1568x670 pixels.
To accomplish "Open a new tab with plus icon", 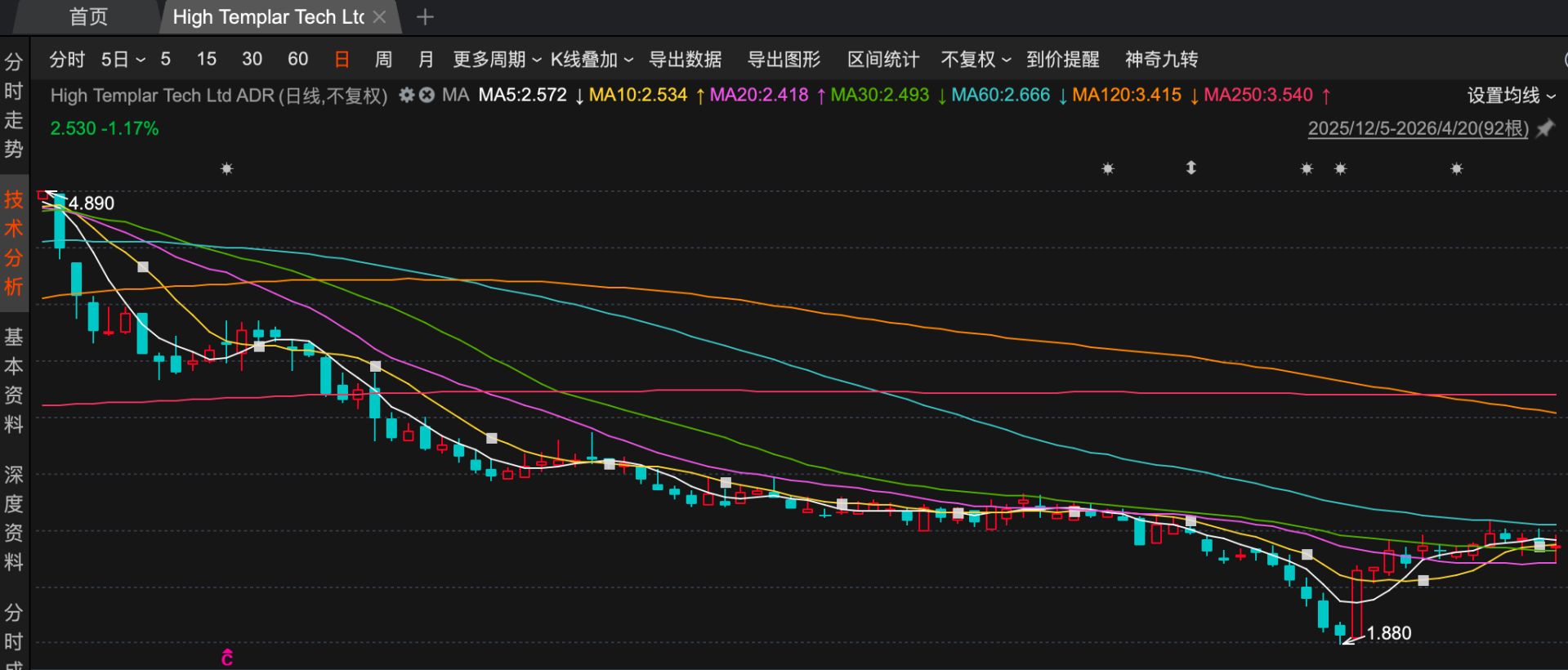I will (x=425, y=17).
